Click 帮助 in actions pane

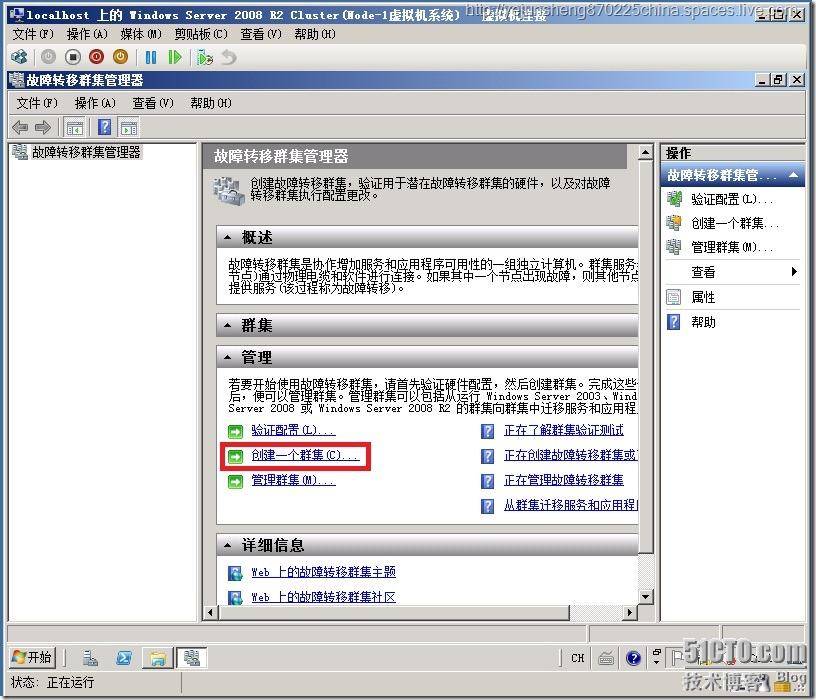703,322
